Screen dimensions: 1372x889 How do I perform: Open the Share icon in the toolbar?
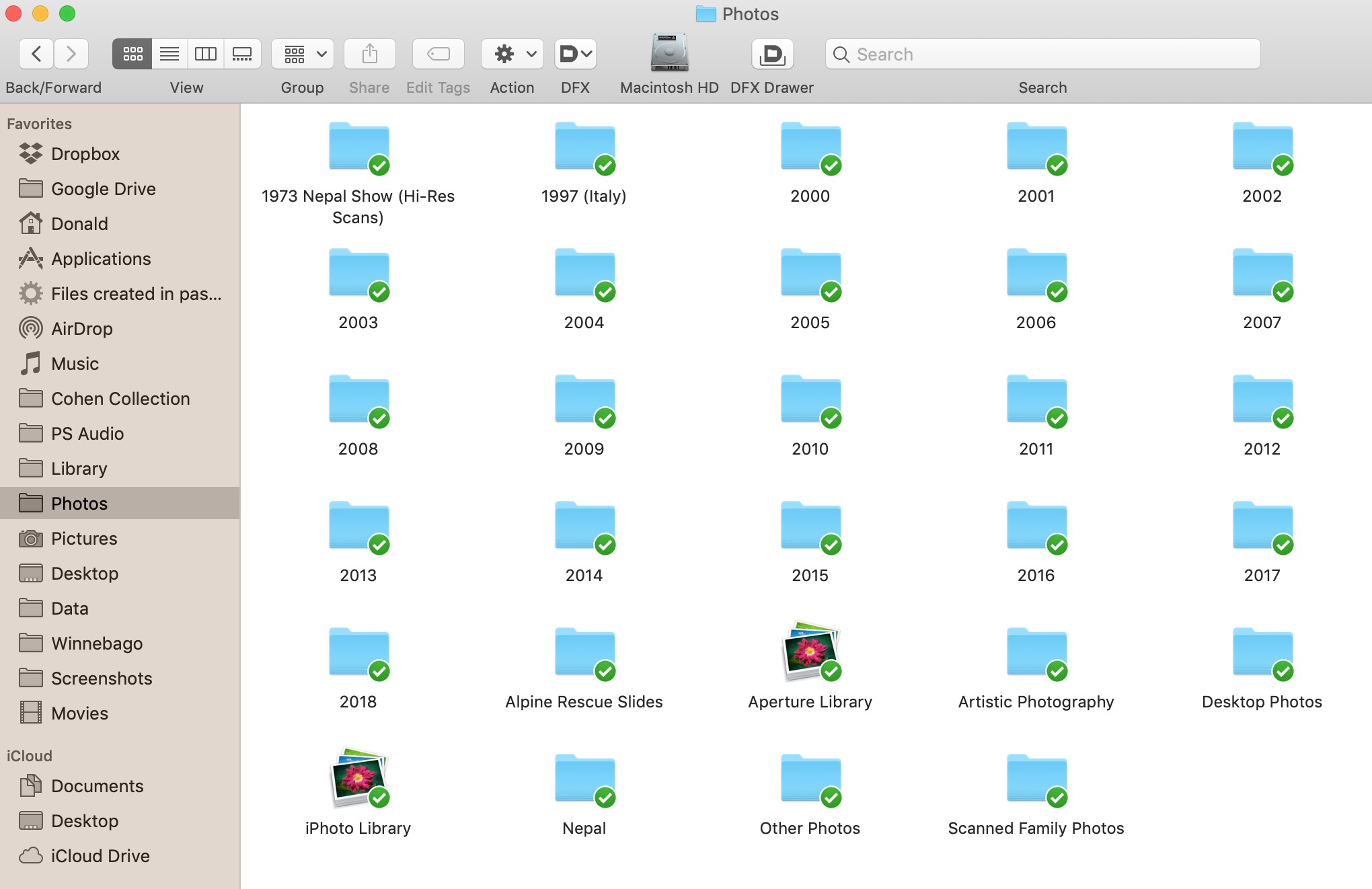click(369, 54)
